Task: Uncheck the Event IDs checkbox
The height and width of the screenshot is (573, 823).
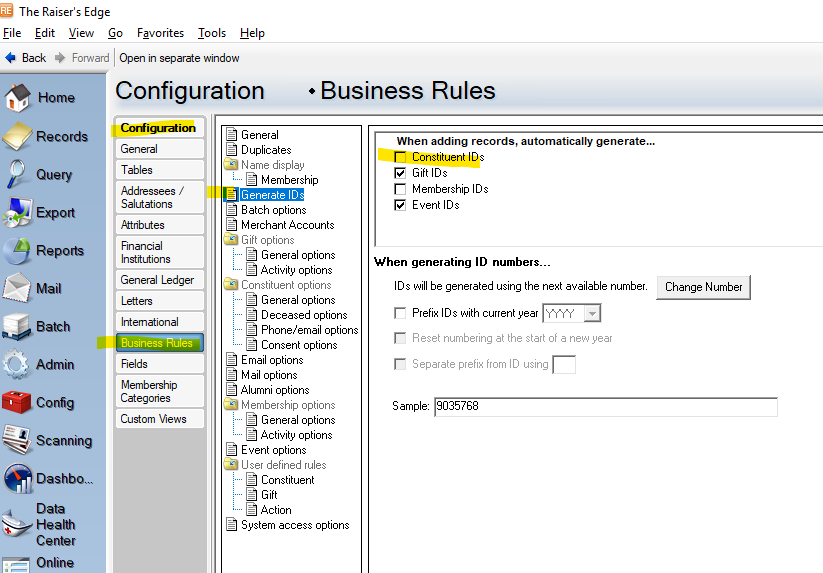Action: tap(400, 205)
